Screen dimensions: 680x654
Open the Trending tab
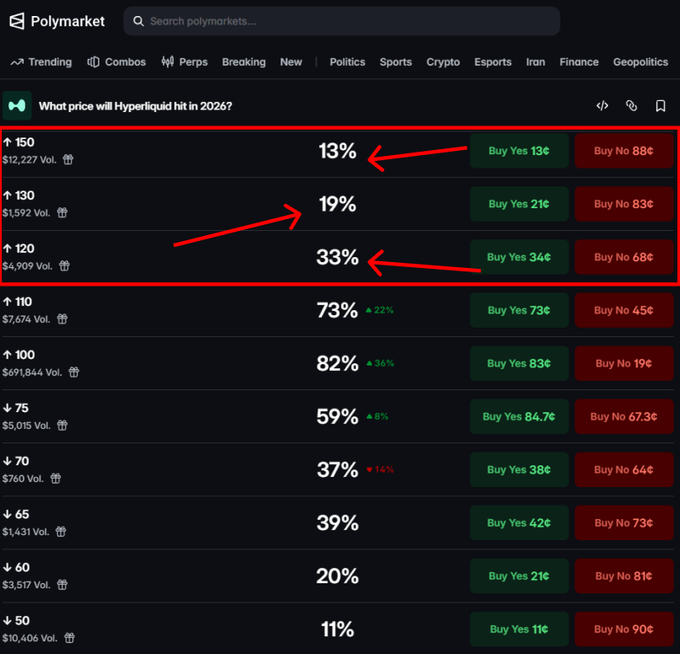41,62
